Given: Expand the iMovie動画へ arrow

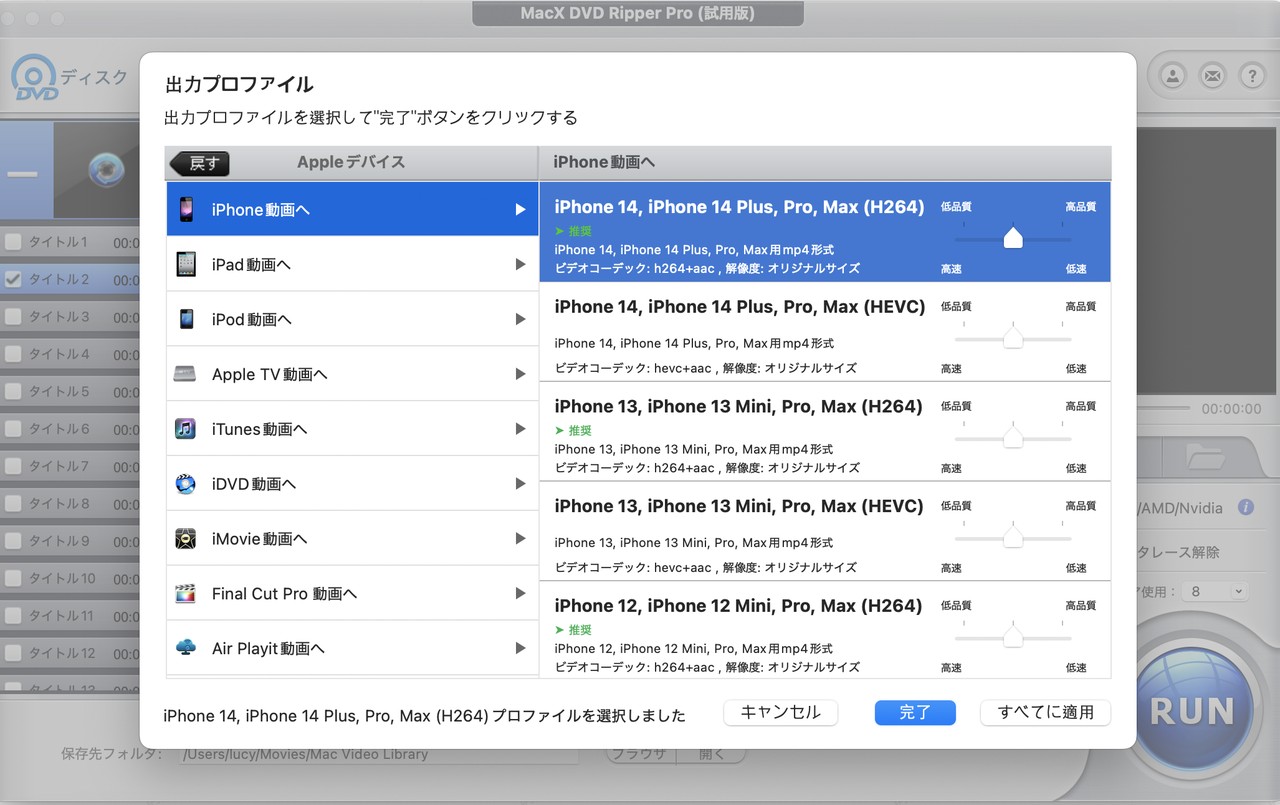Looking at the screenshot, I should 520,539.
